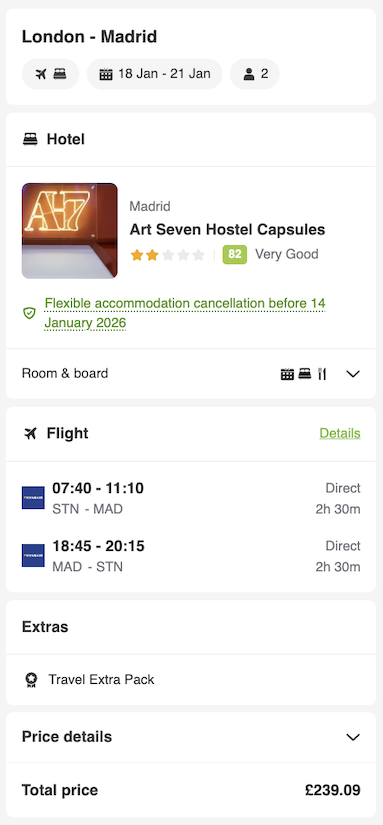Viewport: 383px width, 825px height.
Task: Click the airline logo for MAD - STN flight
Action: point(33,556)
